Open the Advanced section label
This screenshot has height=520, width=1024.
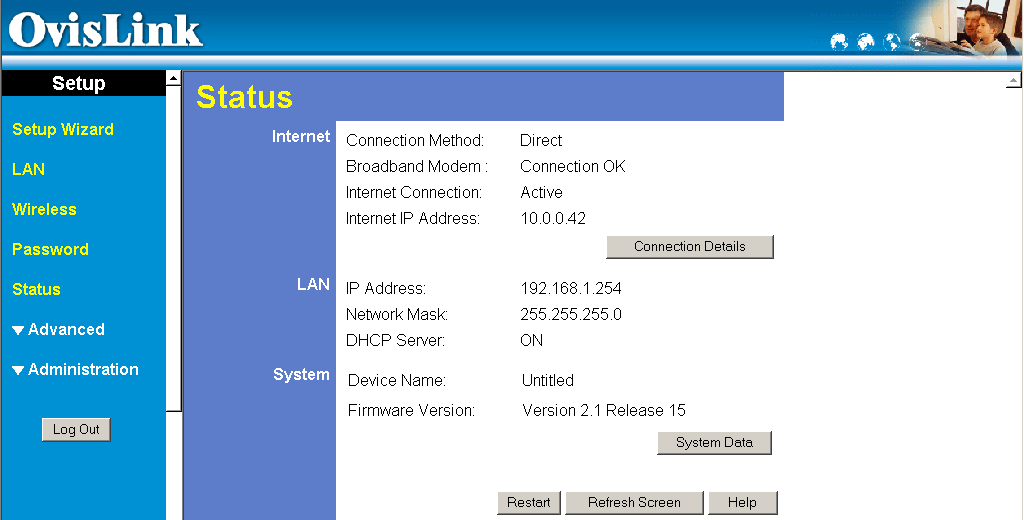[x=66, y=329]
